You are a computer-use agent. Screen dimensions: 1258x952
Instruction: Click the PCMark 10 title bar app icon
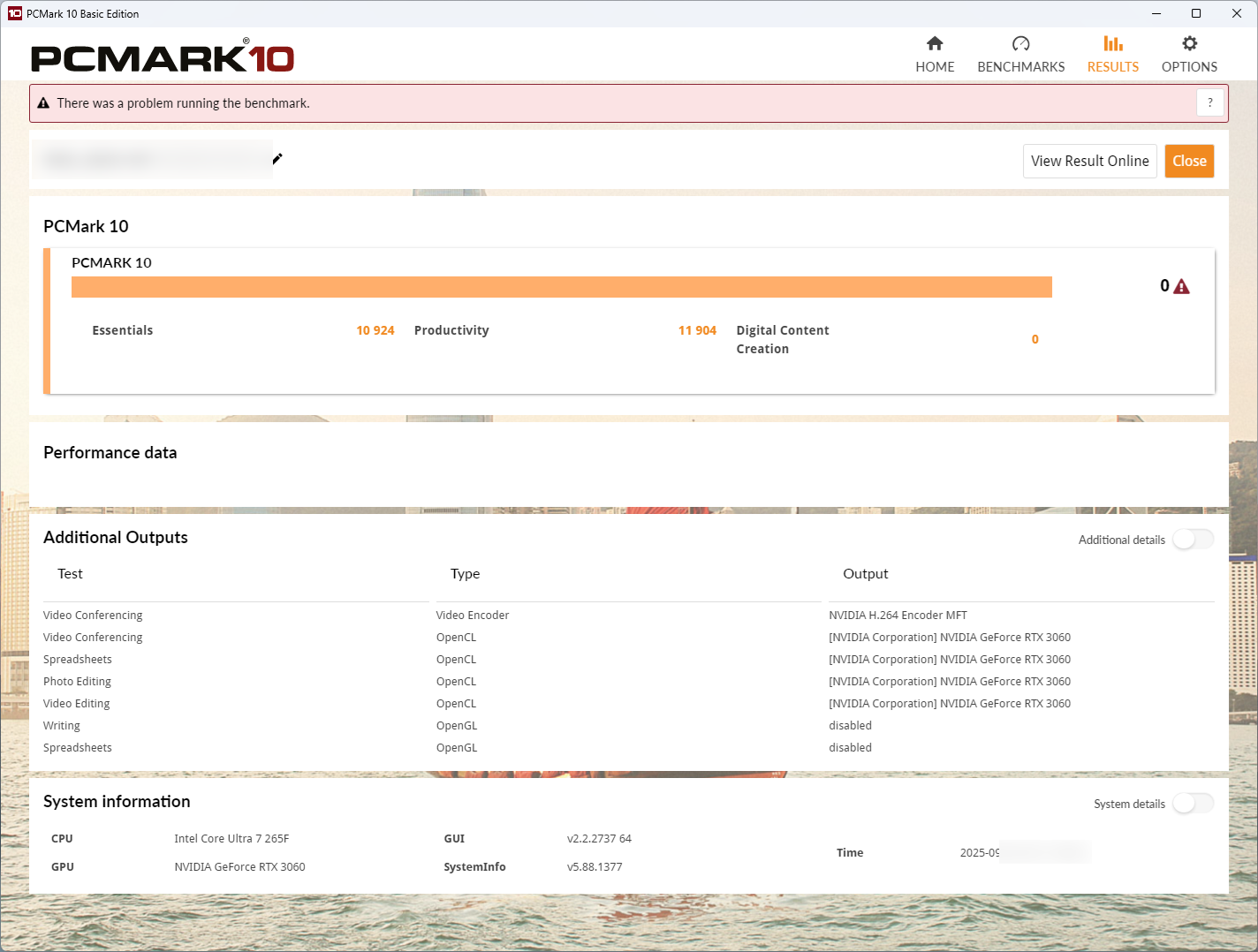point(14,13)
